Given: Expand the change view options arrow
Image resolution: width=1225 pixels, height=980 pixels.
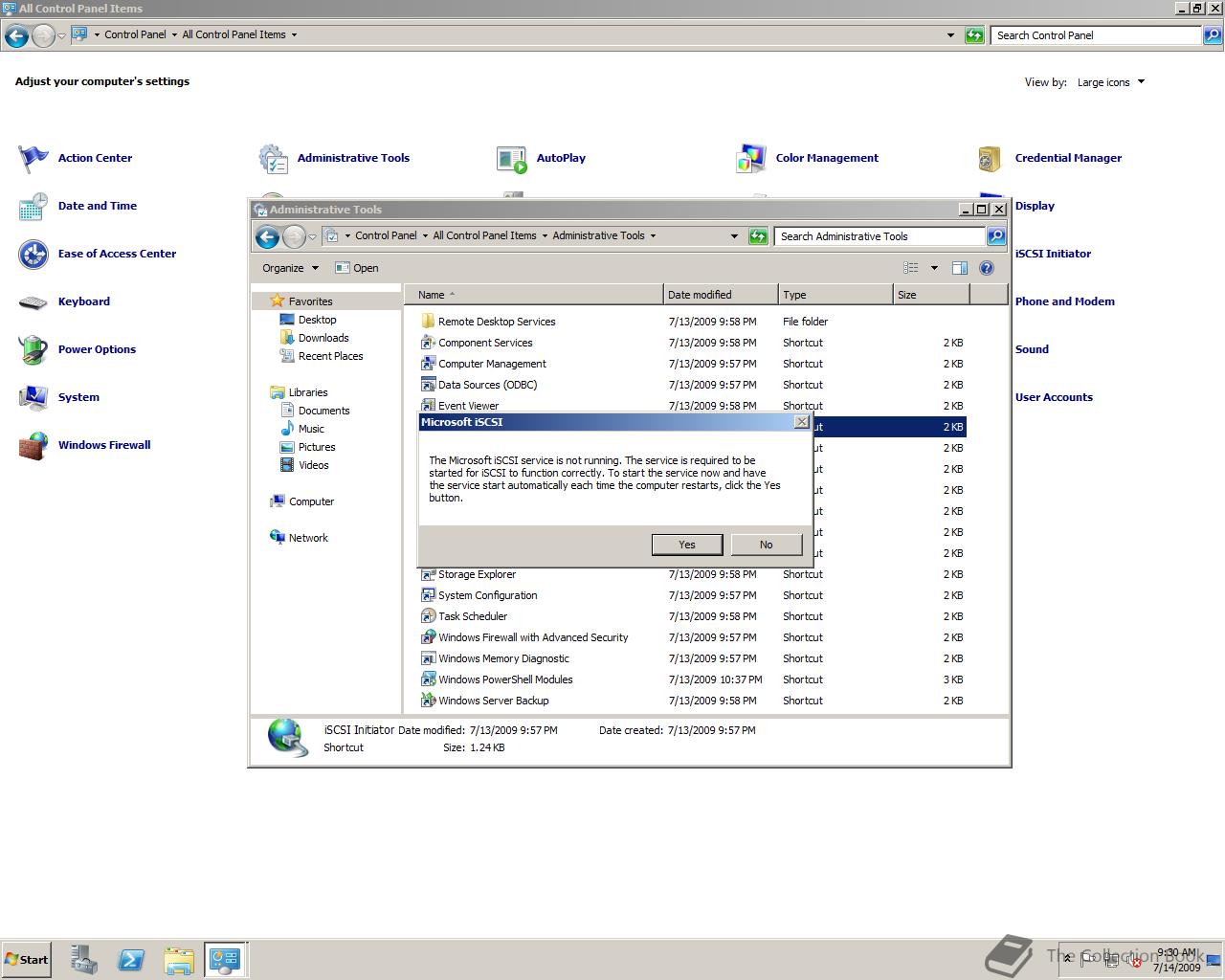Looking at the screenshot, I should 934,268.
